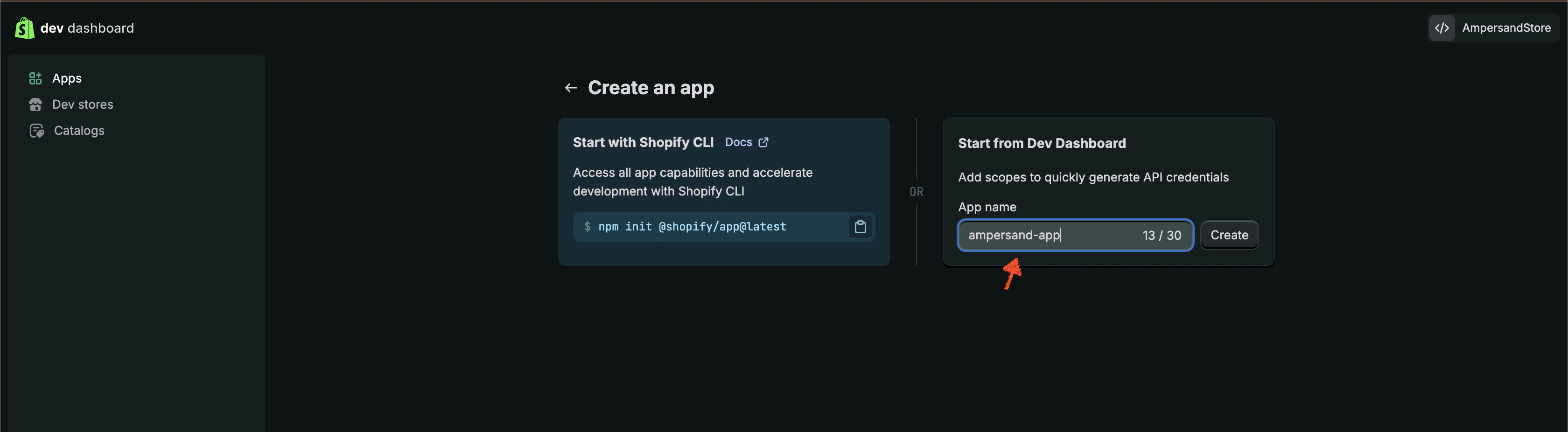Viewport: 1568px width, 432px height.
Task: Click the Shopify logo icon
Action: 24,28
